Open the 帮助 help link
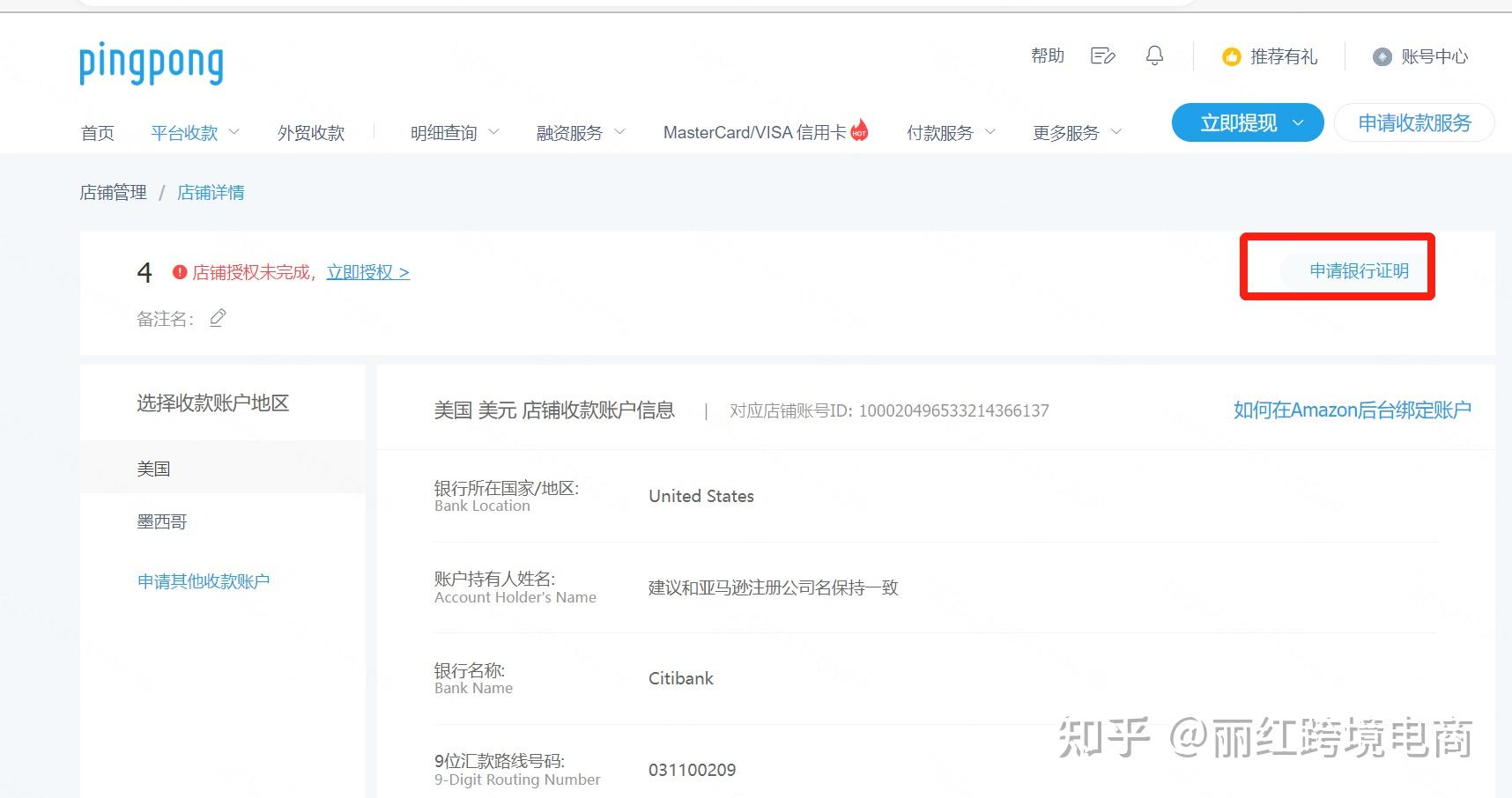1512x798 pixels. point(1048,56)
